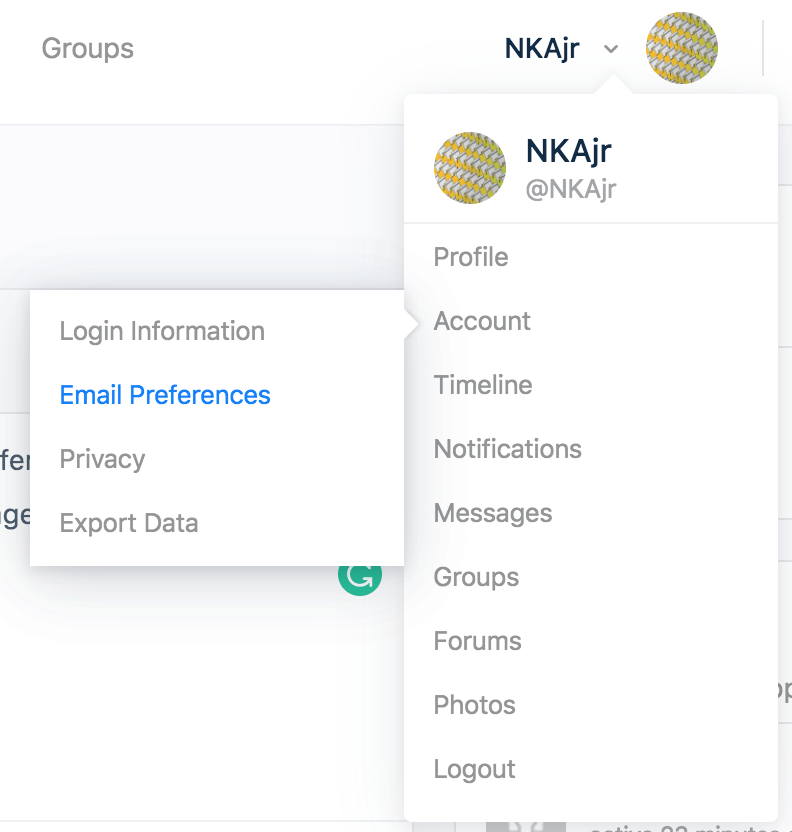Click the NKAjr avatar in header bar
792x832 pixels.
(x=682, y=48)
